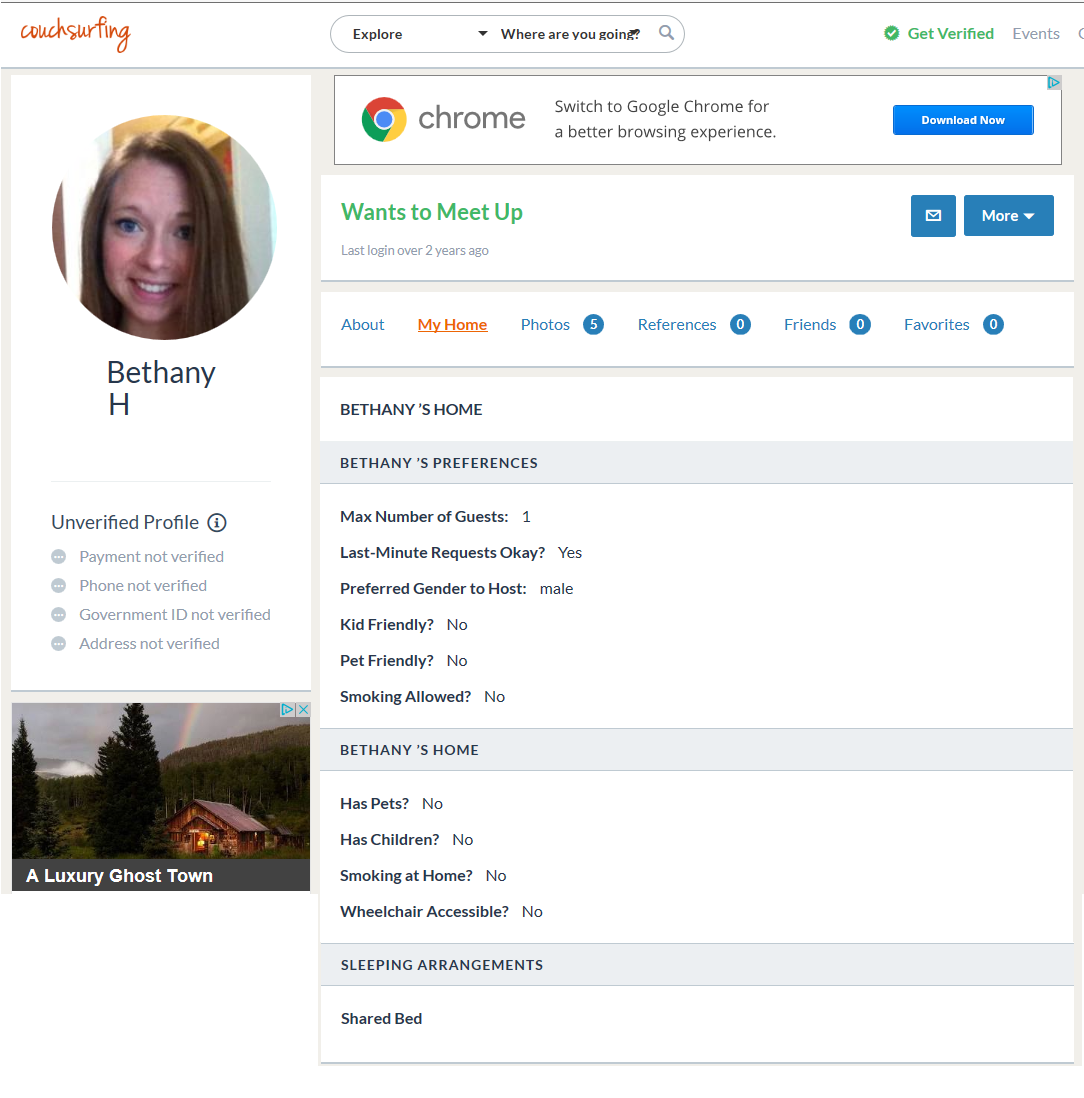Open the My Home tab
The image size is (1084, 1098).
click(452, 324)
